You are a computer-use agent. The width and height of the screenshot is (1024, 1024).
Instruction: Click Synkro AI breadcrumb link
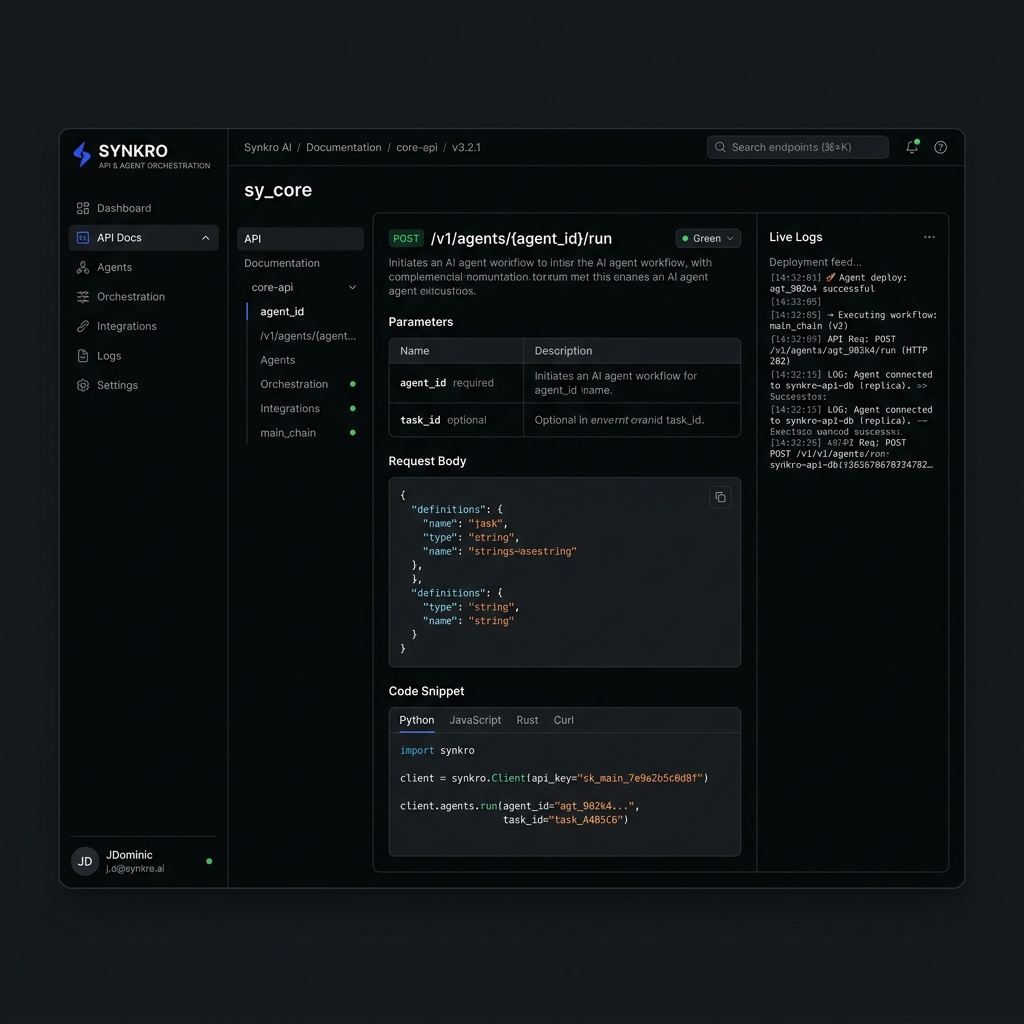pos(268,148)
